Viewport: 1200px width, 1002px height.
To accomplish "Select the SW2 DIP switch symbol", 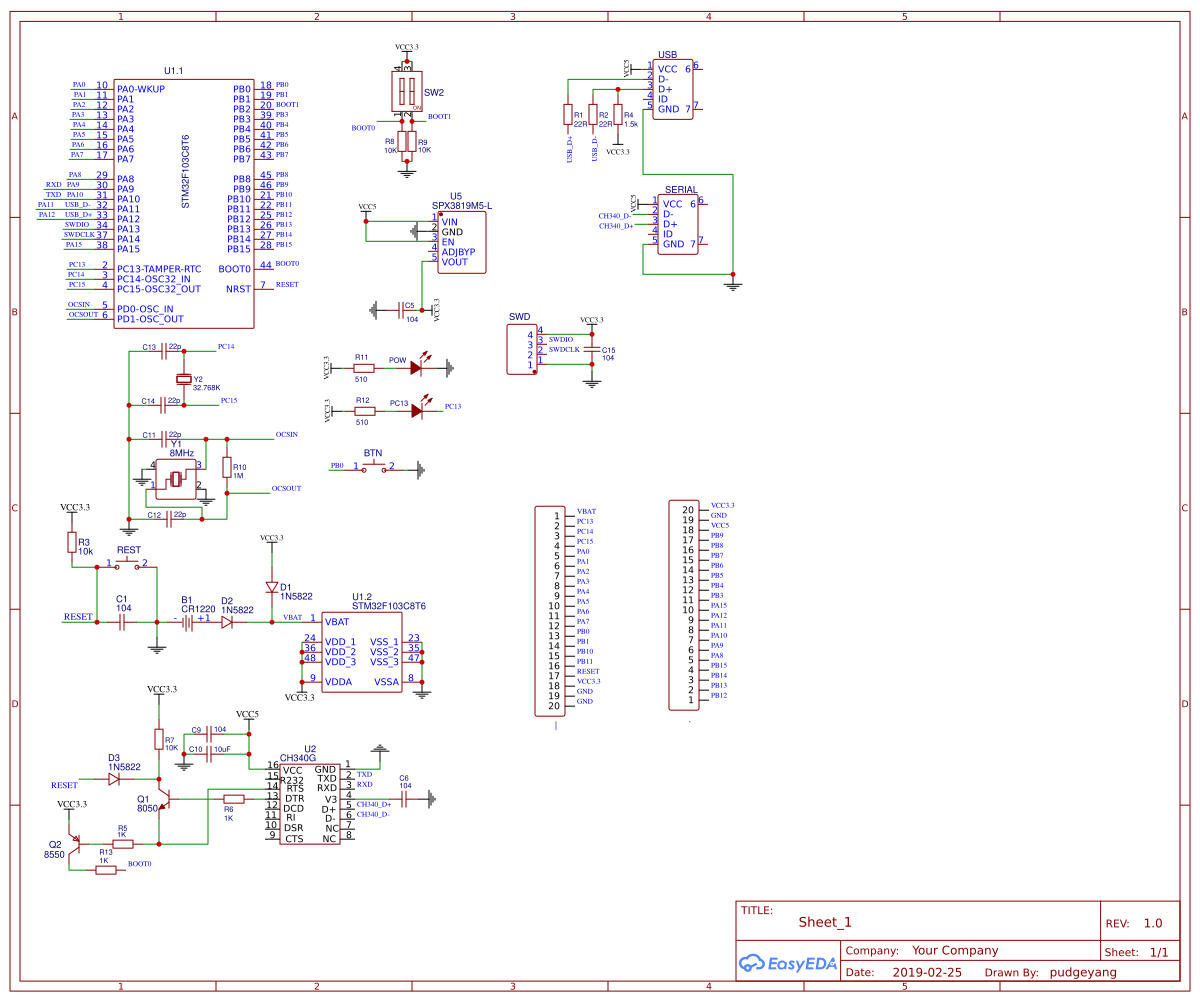I will click(406, 91).
